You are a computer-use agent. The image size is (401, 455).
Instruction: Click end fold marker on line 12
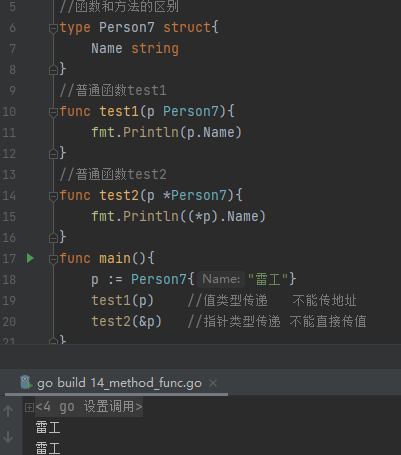(x=53, y=154)
